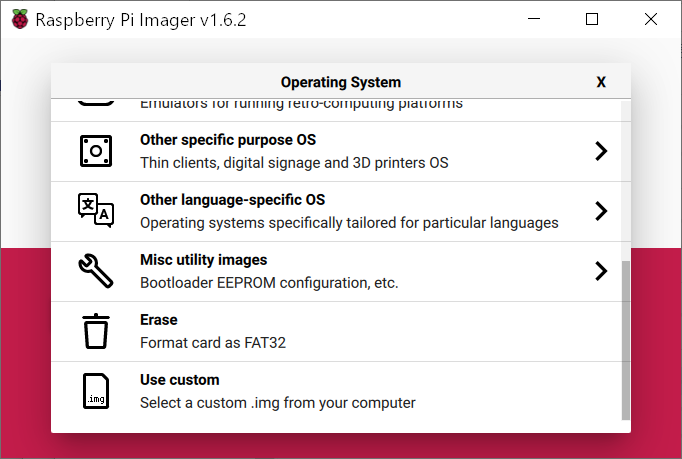
Task: Expand Misc utility images chevron
Action: 600,271
